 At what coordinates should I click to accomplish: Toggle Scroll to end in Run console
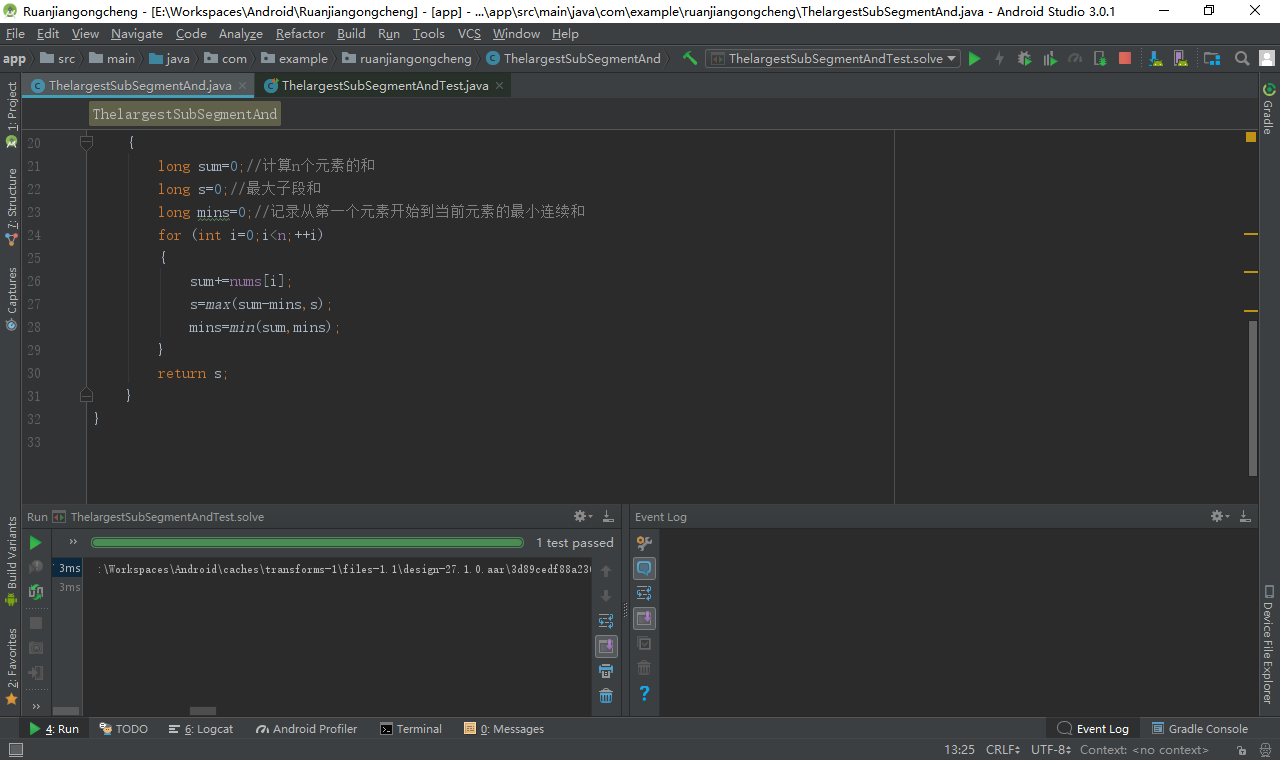point(606,646)
